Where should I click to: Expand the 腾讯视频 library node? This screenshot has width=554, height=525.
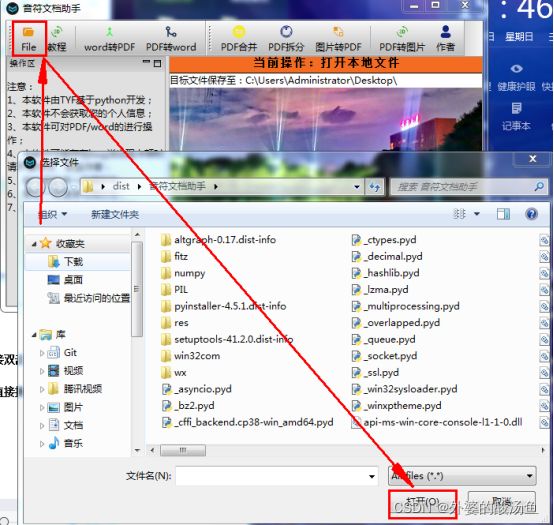[42, 389]
